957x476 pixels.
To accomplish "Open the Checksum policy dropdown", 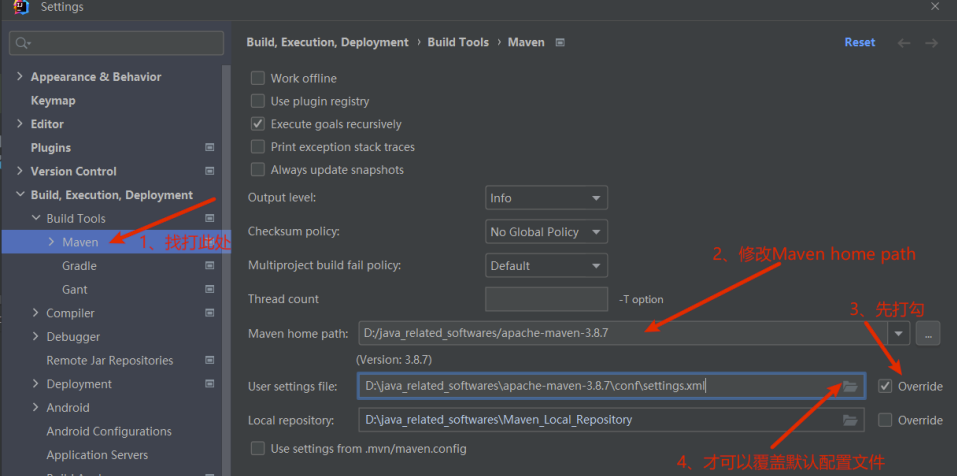I will 546,232.
